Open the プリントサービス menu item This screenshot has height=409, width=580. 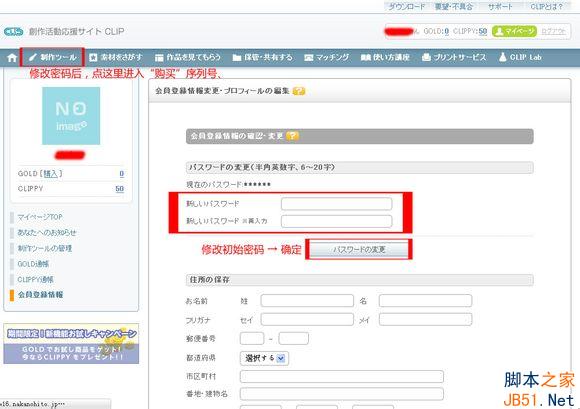[454, 57]
